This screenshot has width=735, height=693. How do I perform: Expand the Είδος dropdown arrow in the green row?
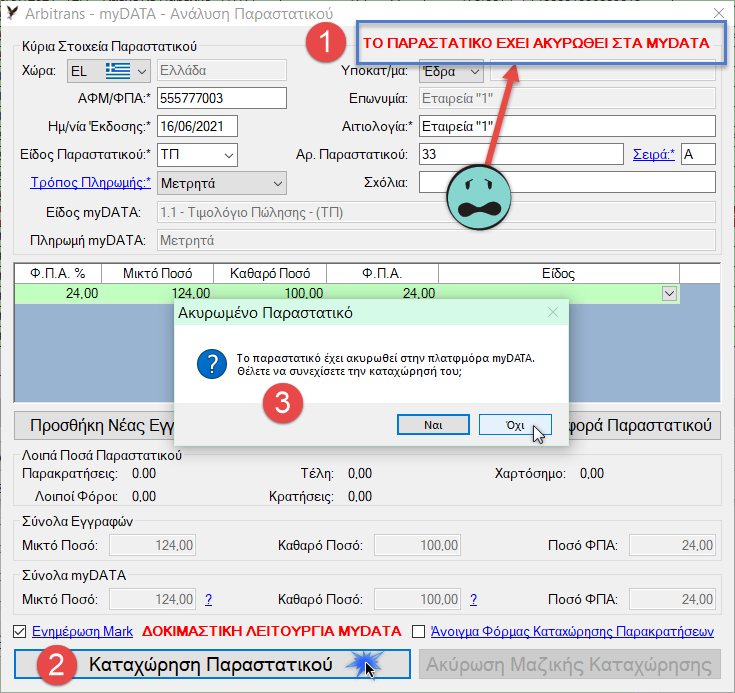pyautogui.click(x=669, y=294)
